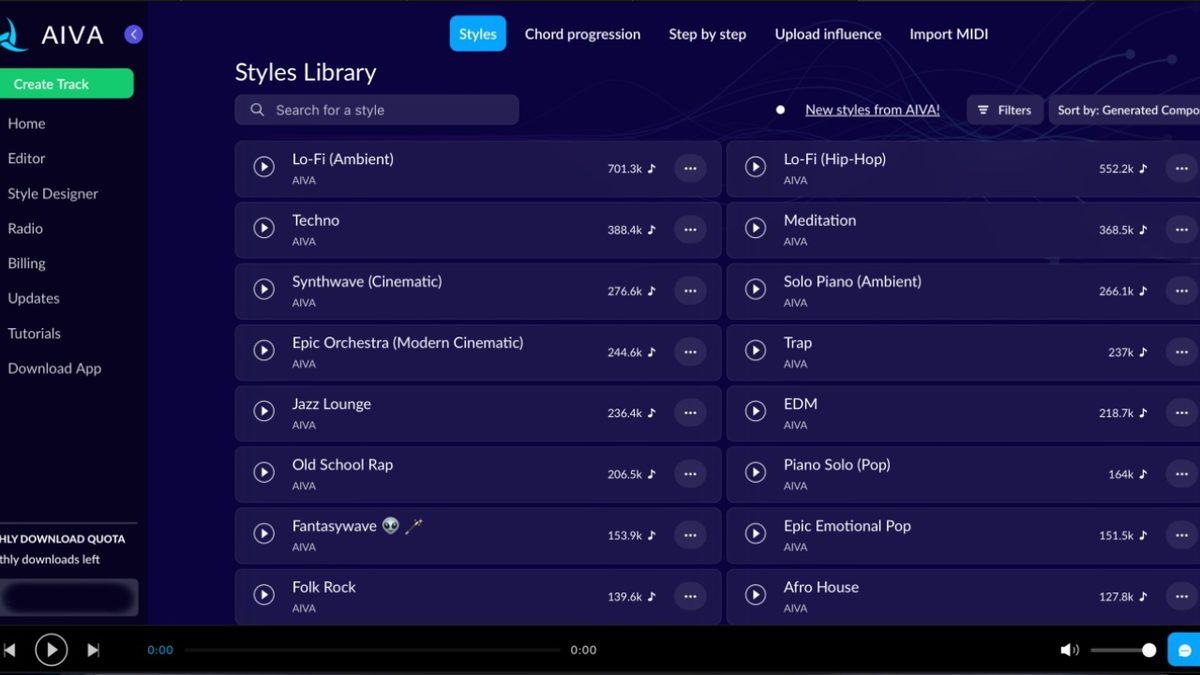Click the speaker volume icon
Image resolution: width=1200 pixels, height=675 pixels.
coord(1069,650)
